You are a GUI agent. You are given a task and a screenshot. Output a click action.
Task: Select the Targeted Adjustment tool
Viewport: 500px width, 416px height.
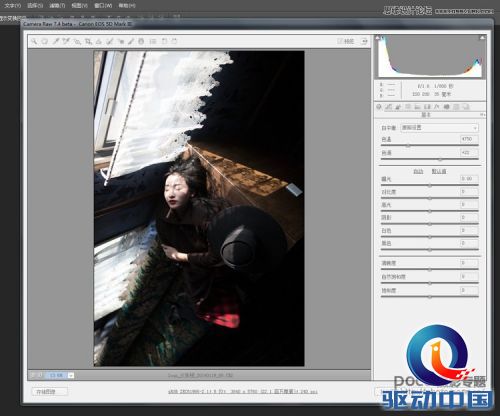77,41
